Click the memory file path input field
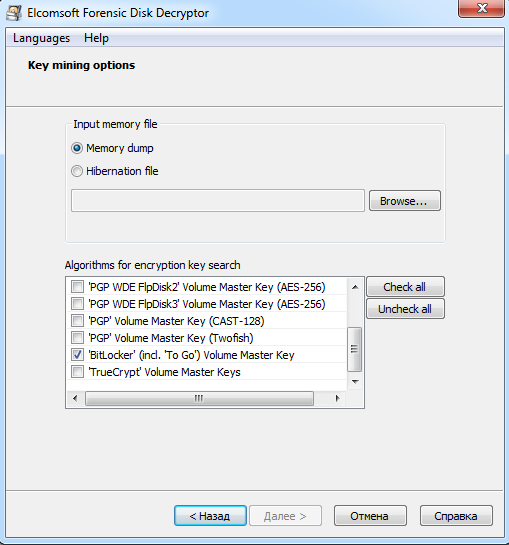This screenshot has height=545, width=509. click(x=218, y=201)
